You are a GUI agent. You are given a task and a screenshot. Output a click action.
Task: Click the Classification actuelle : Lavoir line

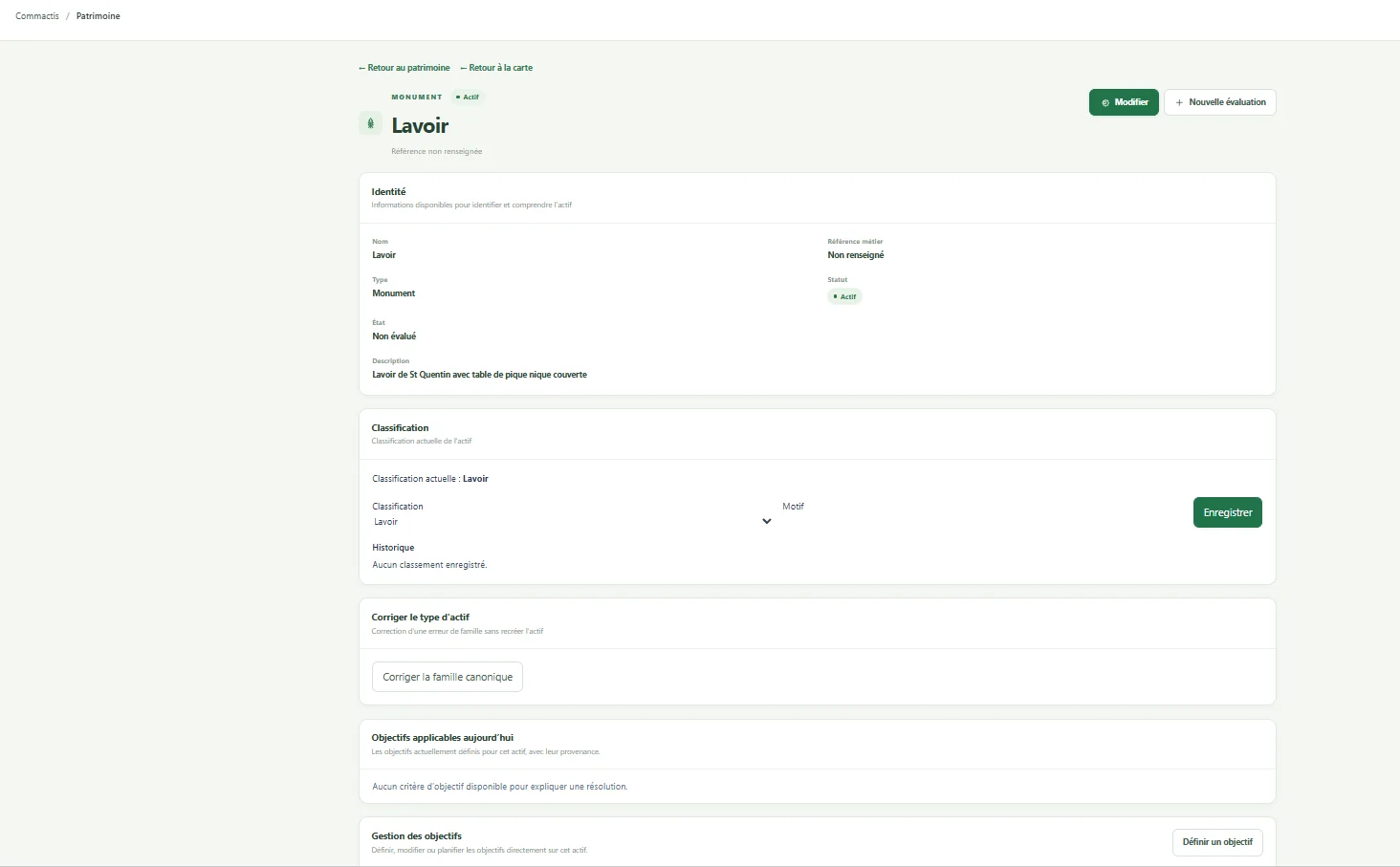[x=430, y=479]
